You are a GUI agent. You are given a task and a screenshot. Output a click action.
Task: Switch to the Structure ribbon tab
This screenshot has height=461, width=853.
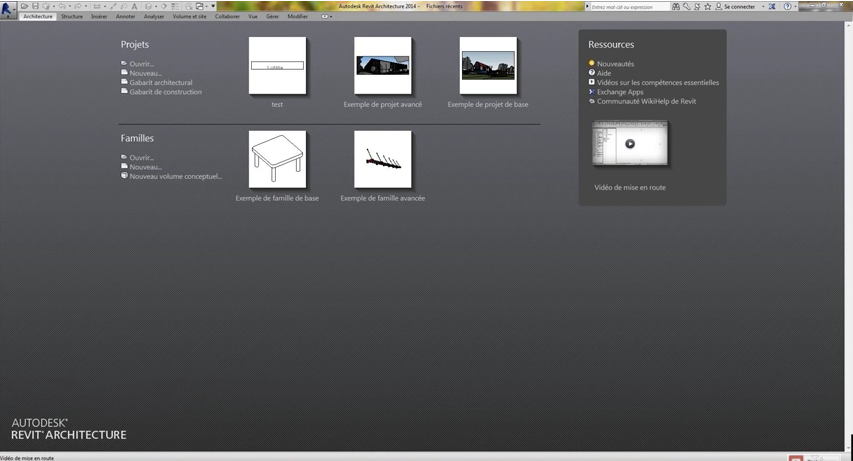pyautogui.click(x=72, y=17)
